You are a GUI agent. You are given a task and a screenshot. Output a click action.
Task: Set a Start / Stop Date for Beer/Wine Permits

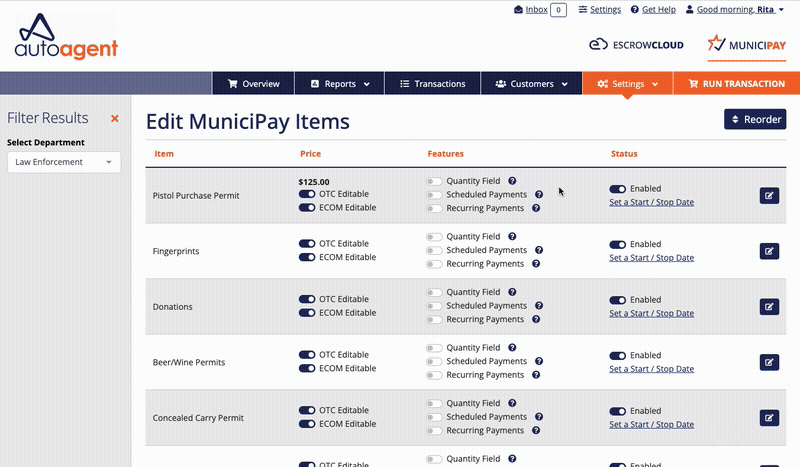(x=652, y=369)
